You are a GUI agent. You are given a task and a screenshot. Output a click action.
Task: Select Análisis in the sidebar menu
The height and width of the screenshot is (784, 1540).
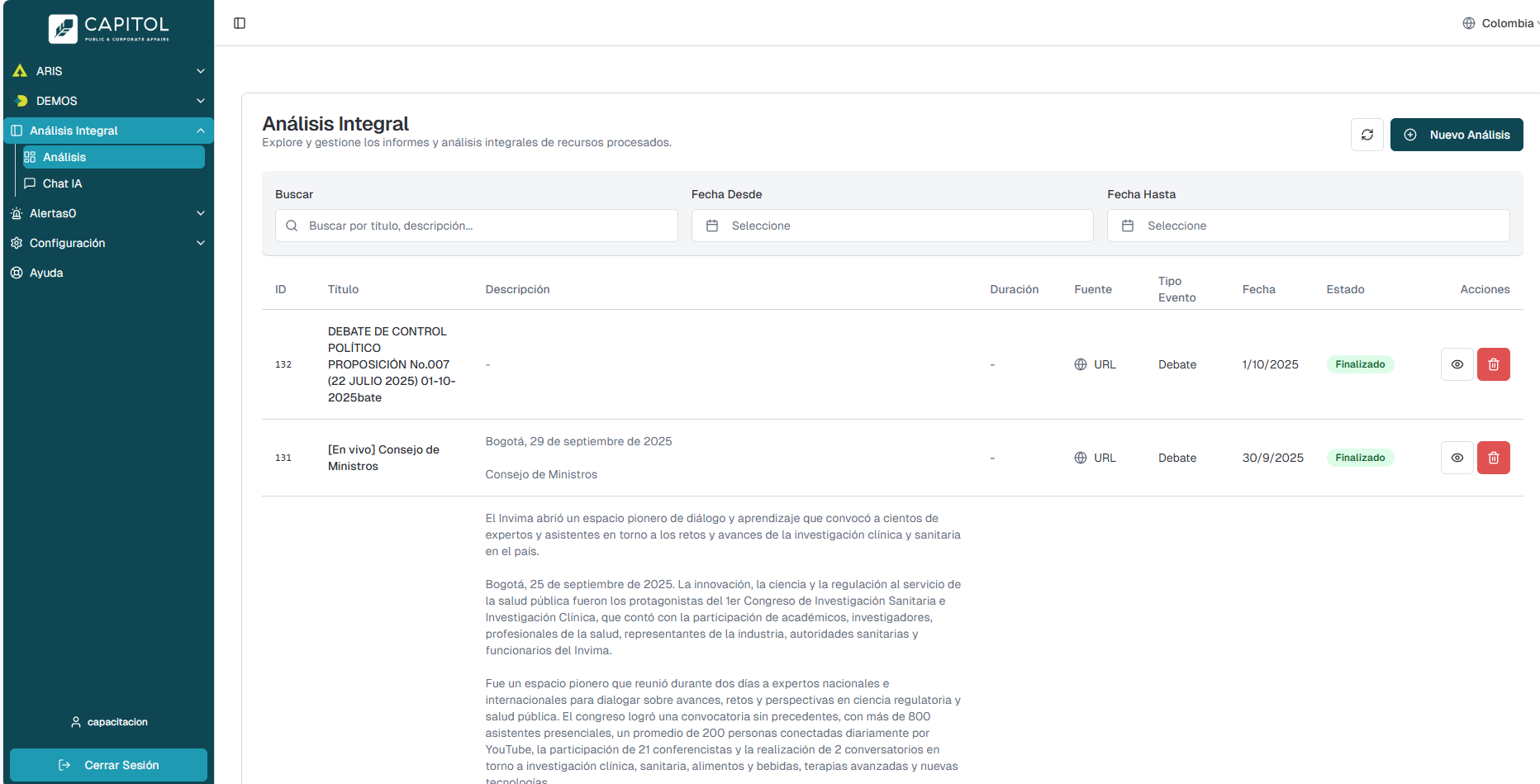pos(64,156)
